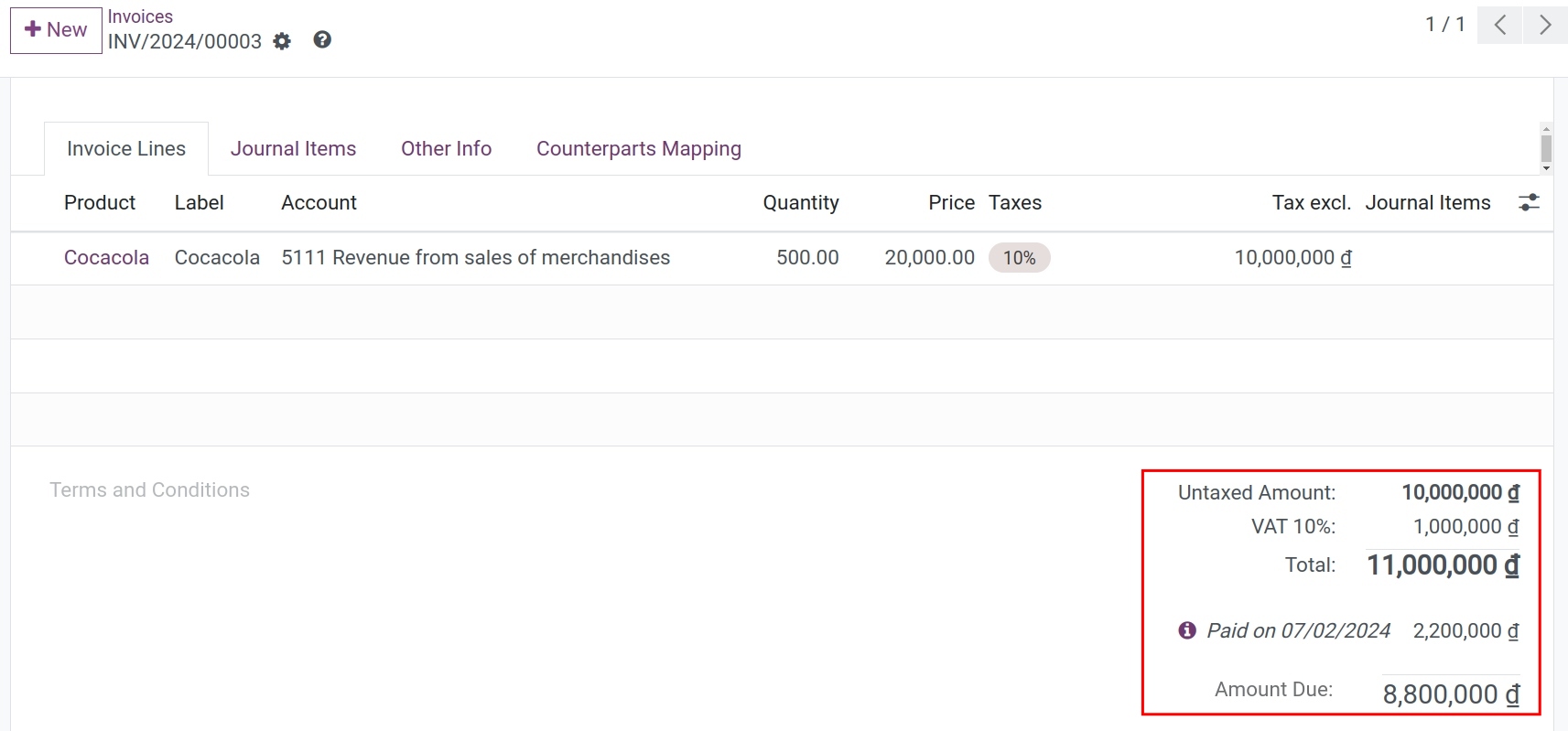Open the invoice actions gear menu
The height and width of the screenshot is (731, 1568).
pos(282,41)
